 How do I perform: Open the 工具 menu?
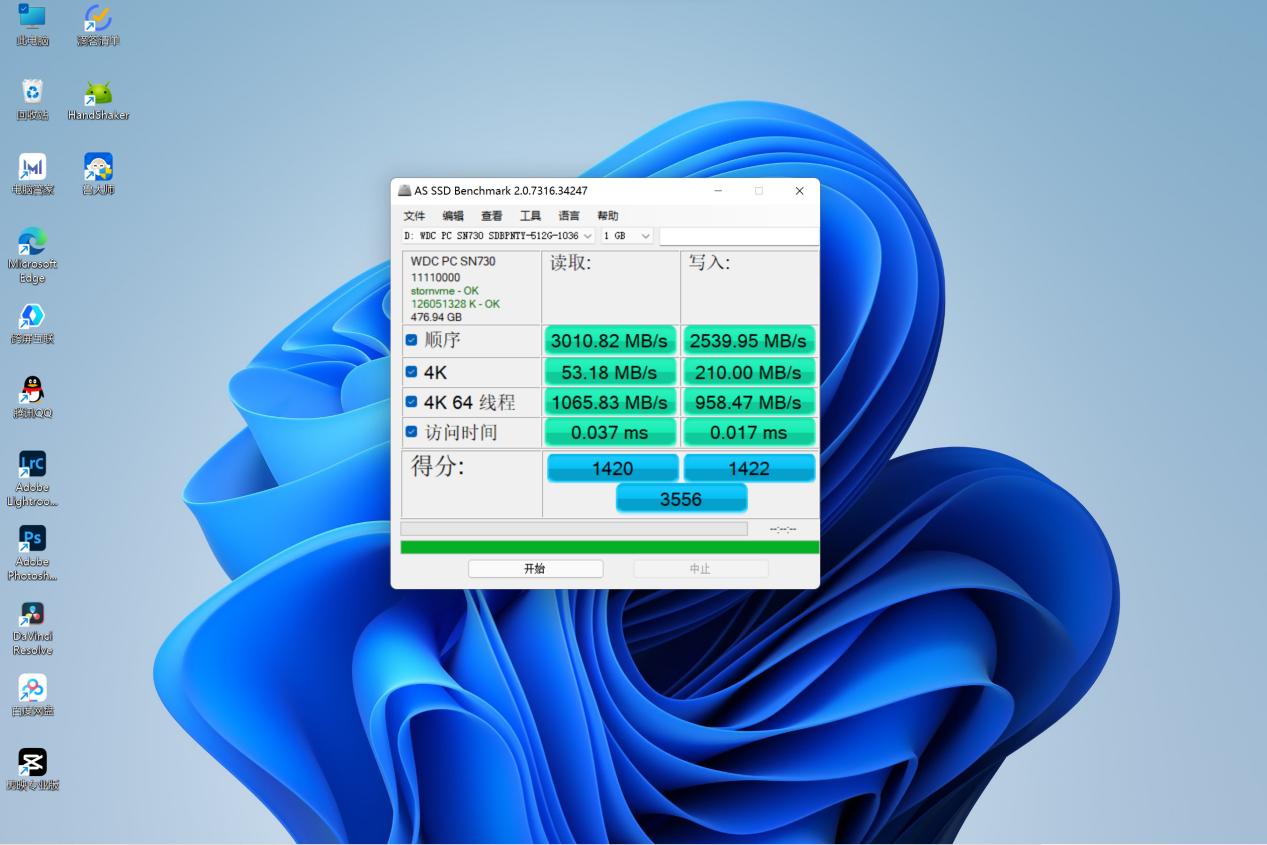pos(530,215)
